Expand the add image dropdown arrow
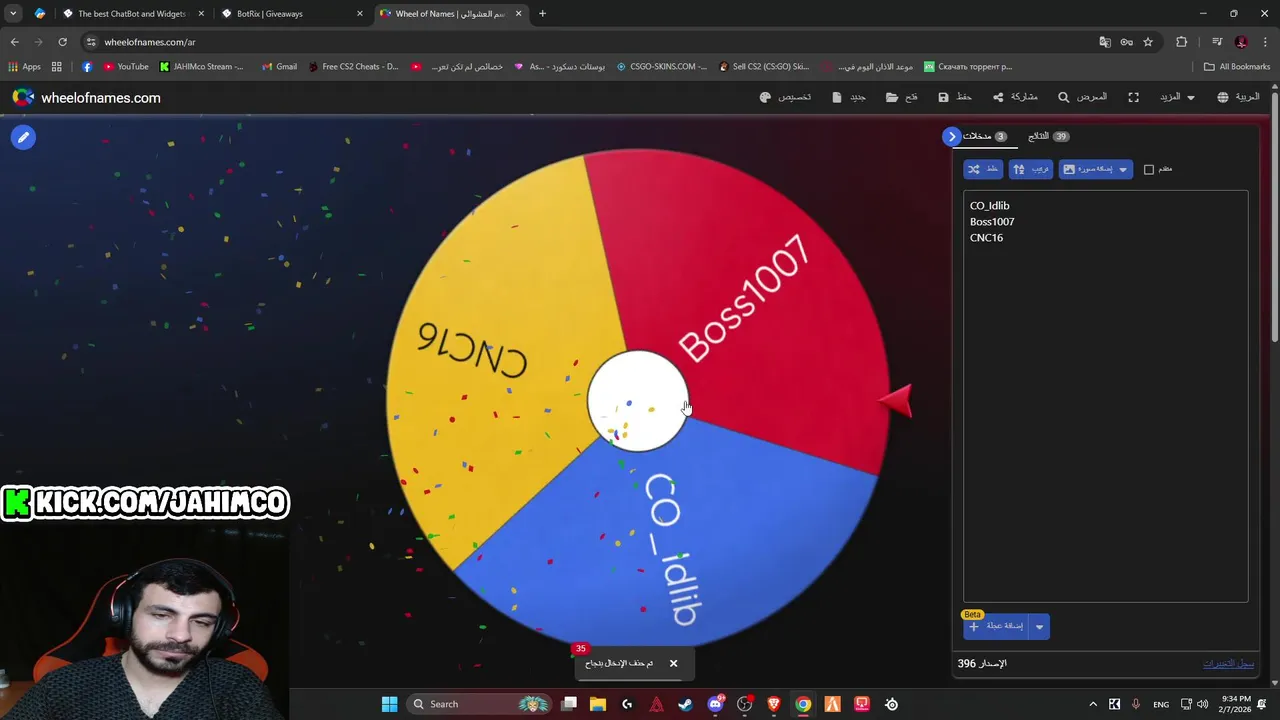Viewport: 1280px width, 720px height. [1123, 169]
